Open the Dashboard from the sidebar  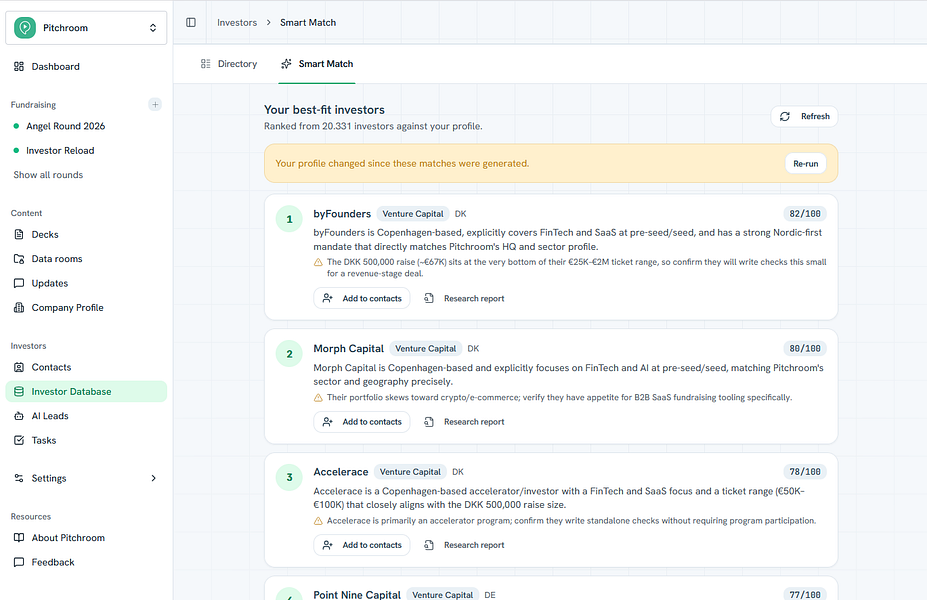tap(86, 67)
